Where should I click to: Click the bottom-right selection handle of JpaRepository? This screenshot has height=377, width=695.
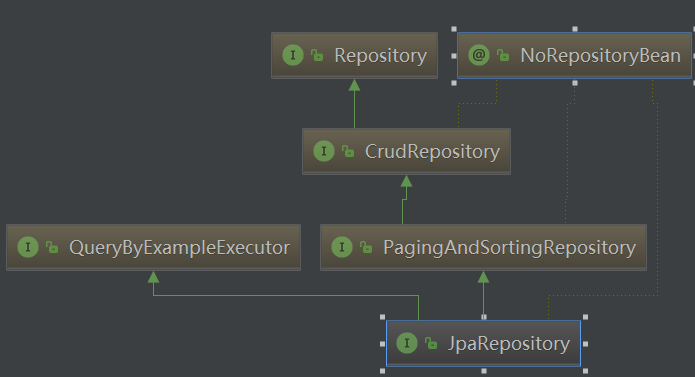[586, 371]
